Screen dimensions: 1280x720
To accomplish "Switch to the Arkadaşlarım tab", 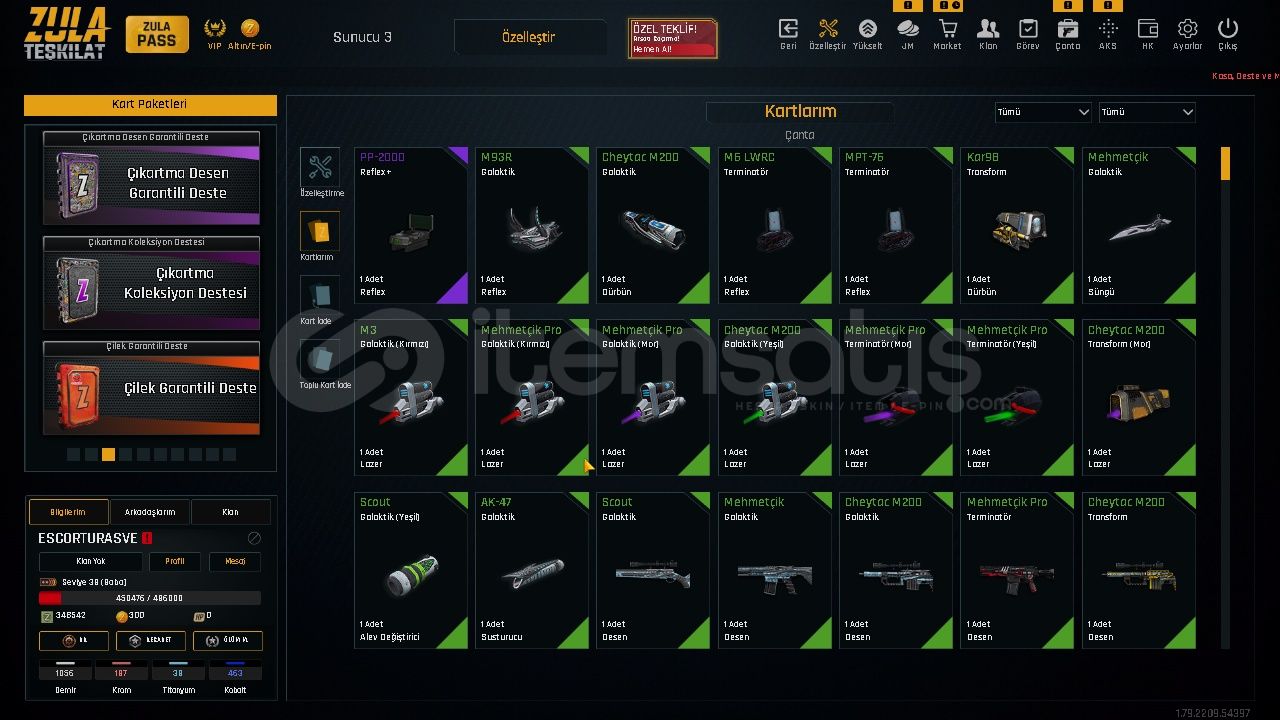I will (x=150, y=512).
